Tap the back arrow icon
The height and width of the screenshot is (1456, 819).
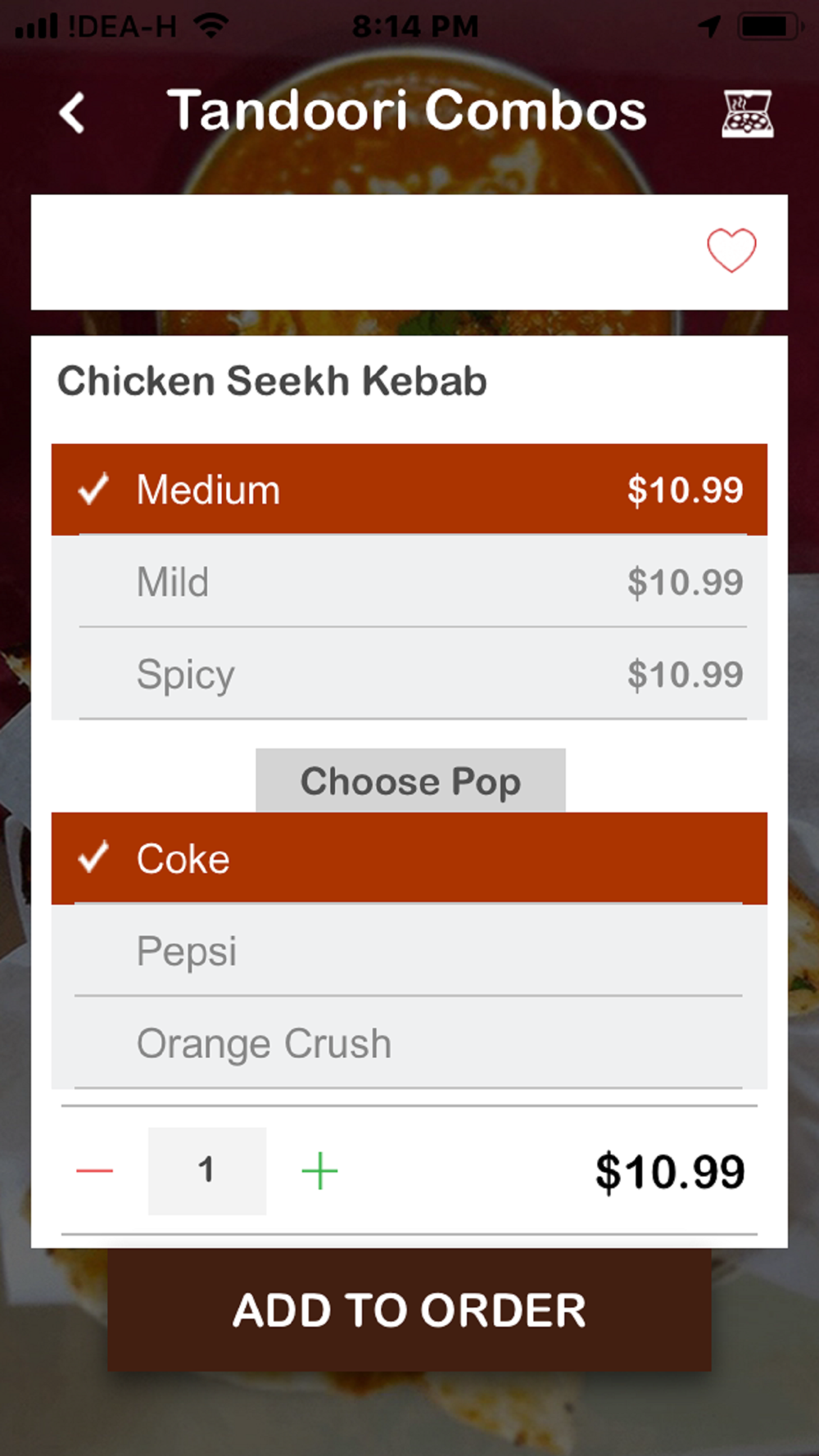click(x=72, y=112)
